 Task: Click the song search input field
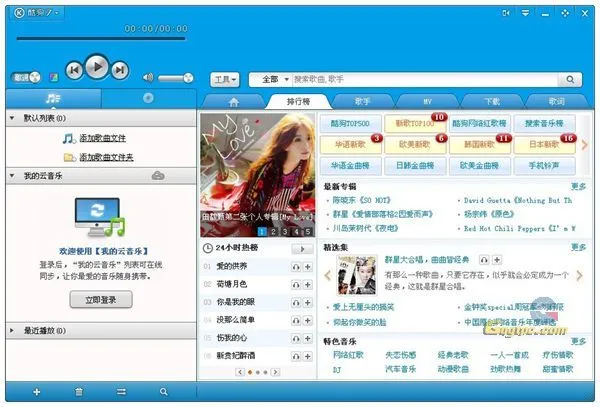tap(424, 80)
